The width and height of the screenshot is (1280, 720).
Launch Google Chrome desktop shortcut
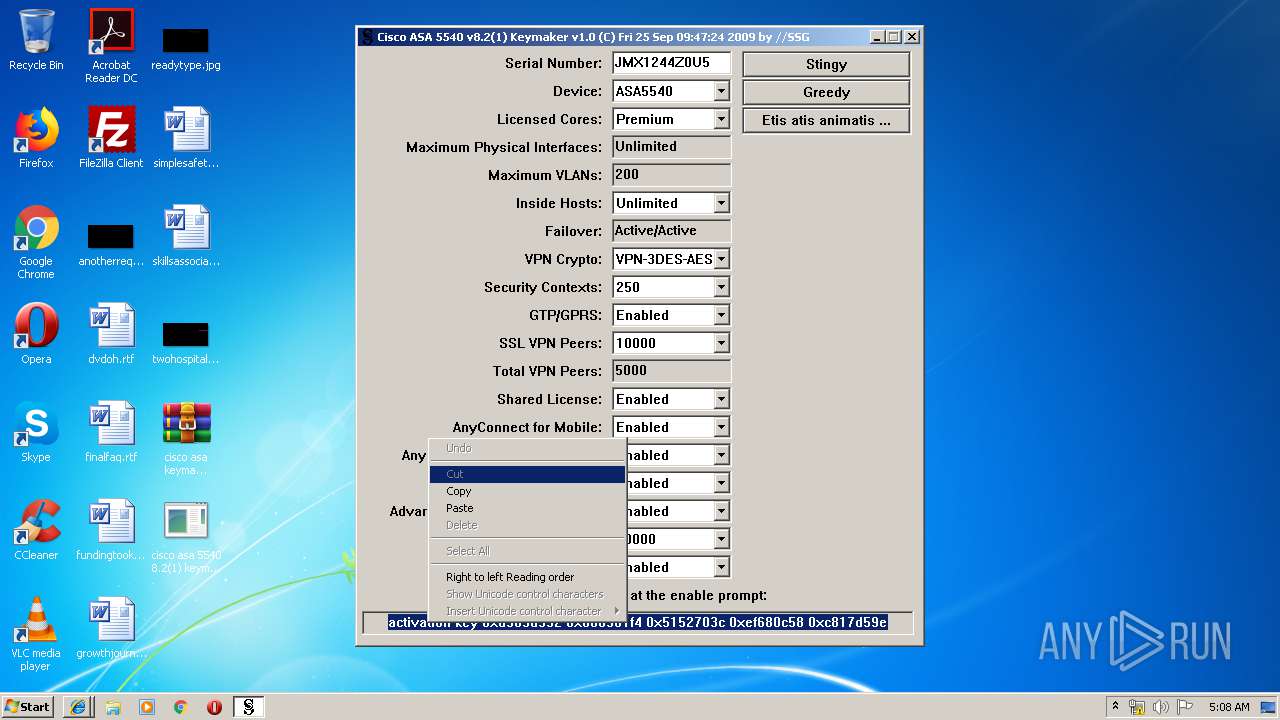pos(36,243)
